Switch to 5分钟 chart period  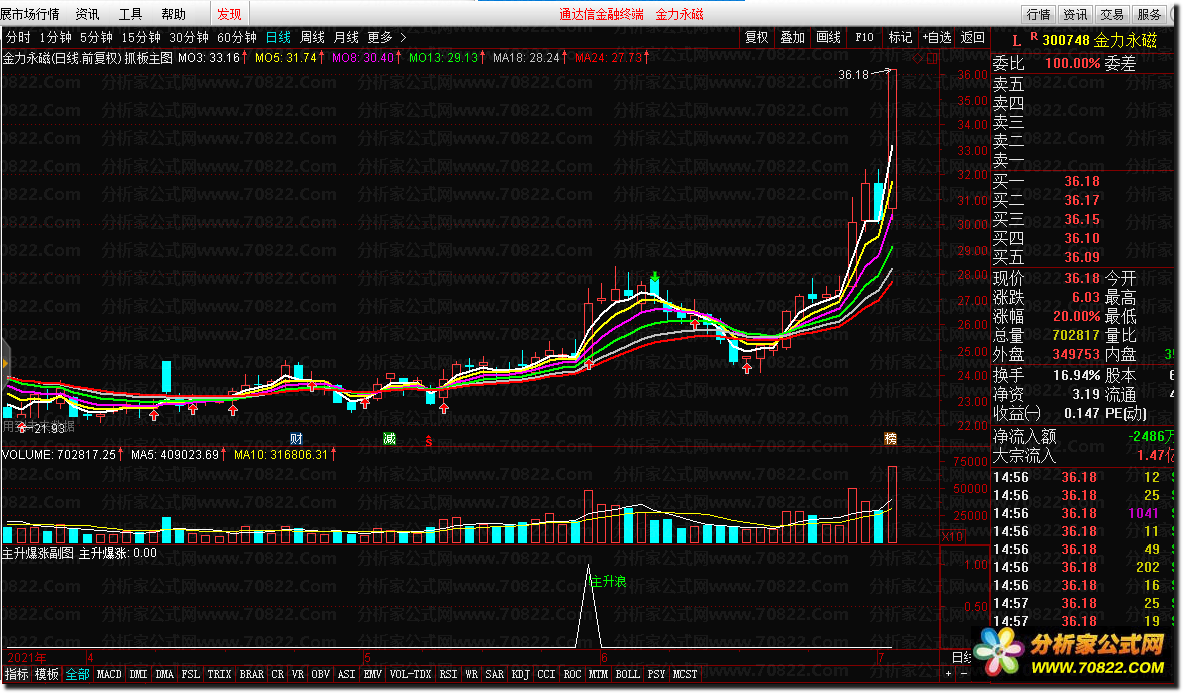(x=97, y=37)
